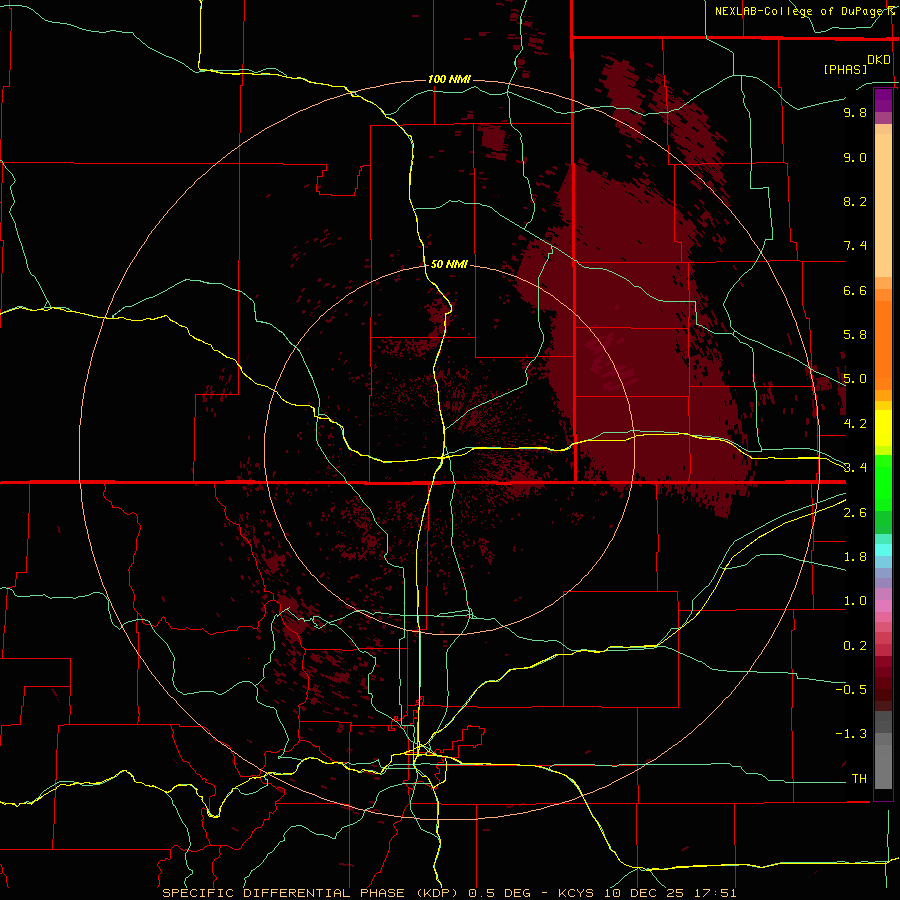900x900 pixels.
Task: Click the 1.0 value on the color scale
Action: pyautogui.click(x=855, y=601)
